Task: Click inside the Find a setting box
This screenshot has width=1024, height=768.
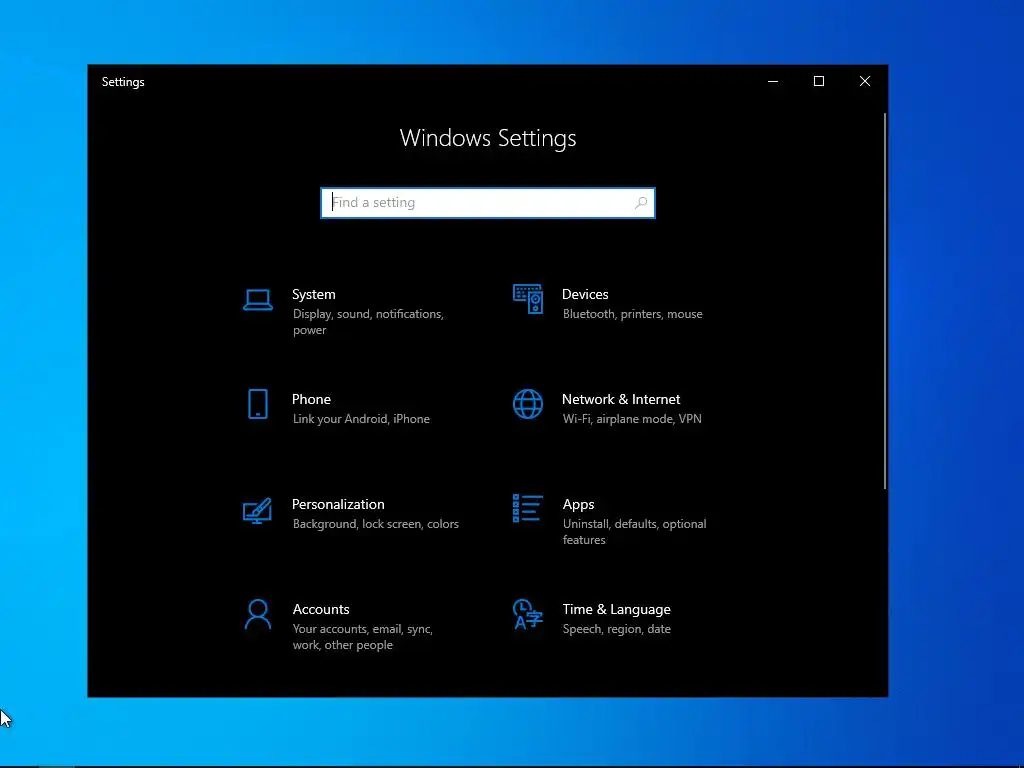Action: coord(488,203)
